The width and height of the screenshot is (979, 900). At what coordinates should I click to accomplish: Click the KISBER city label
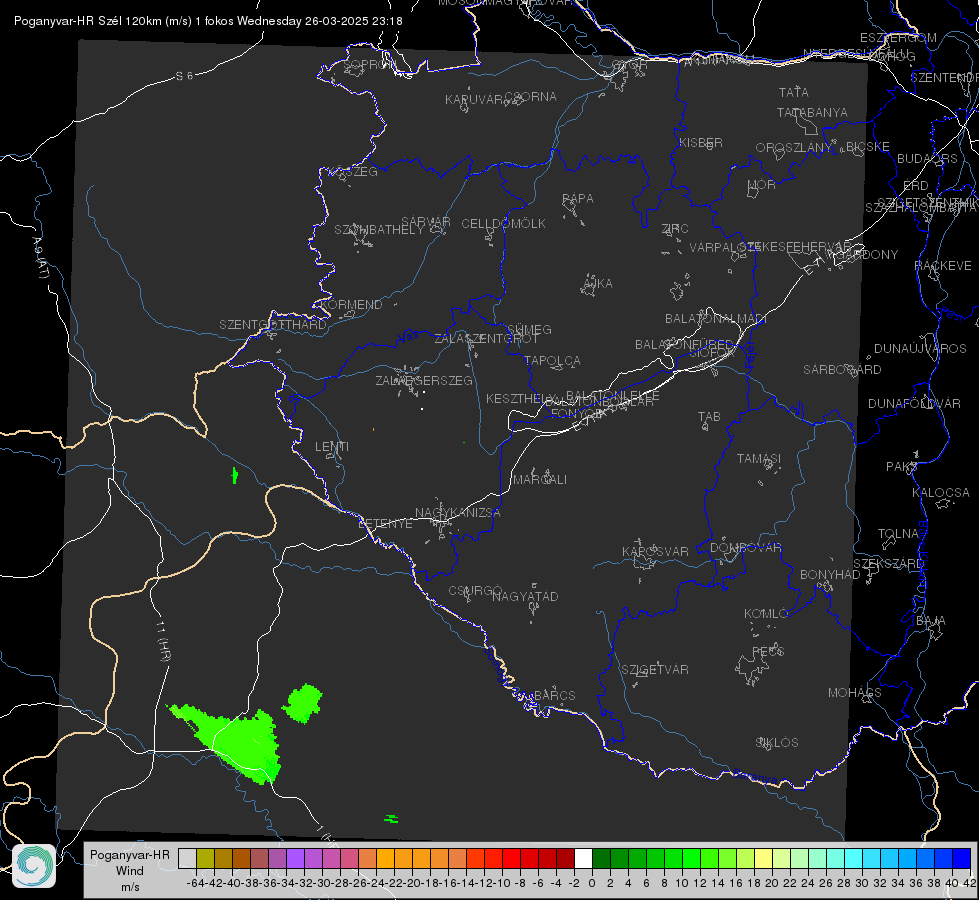[701, 142]
